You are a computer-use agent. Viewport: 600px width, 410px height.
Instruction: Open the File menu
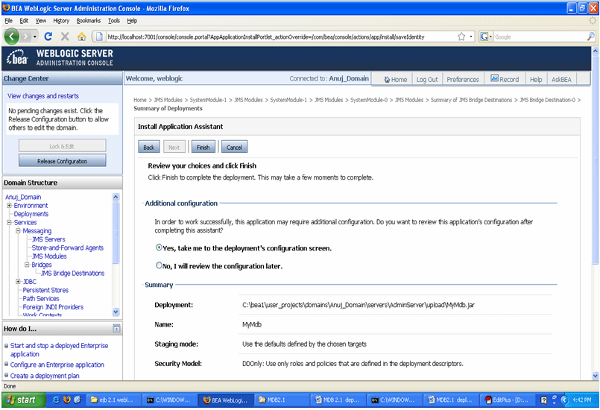pos(8,21)
